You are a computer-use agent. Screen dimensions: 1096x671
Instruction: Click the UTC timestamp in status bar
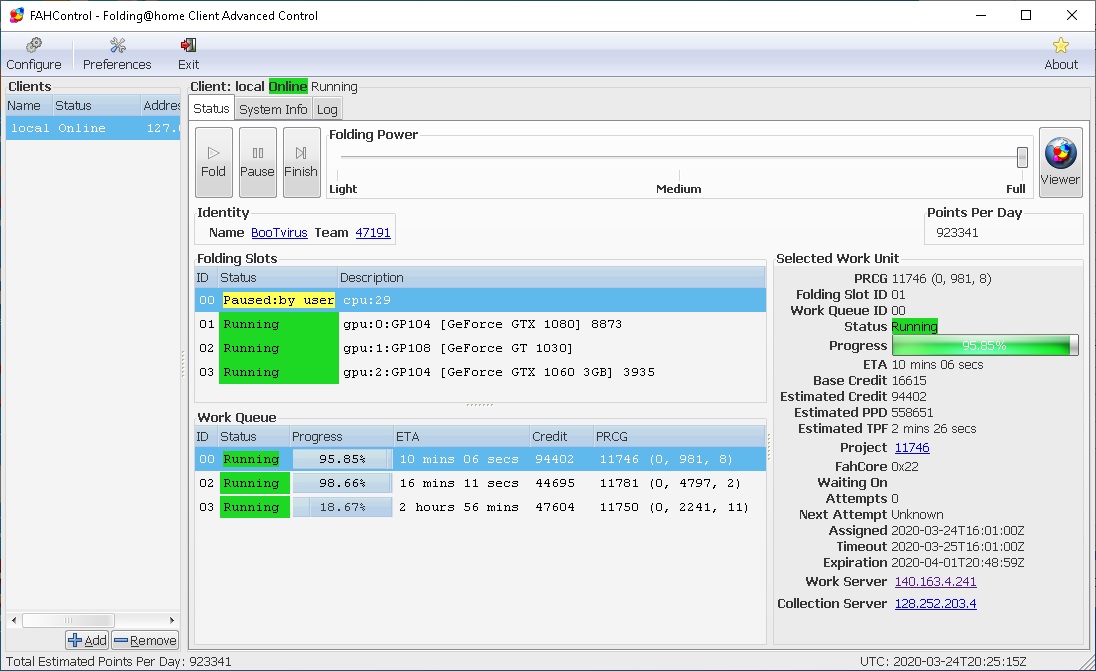[x=943, y=661]
